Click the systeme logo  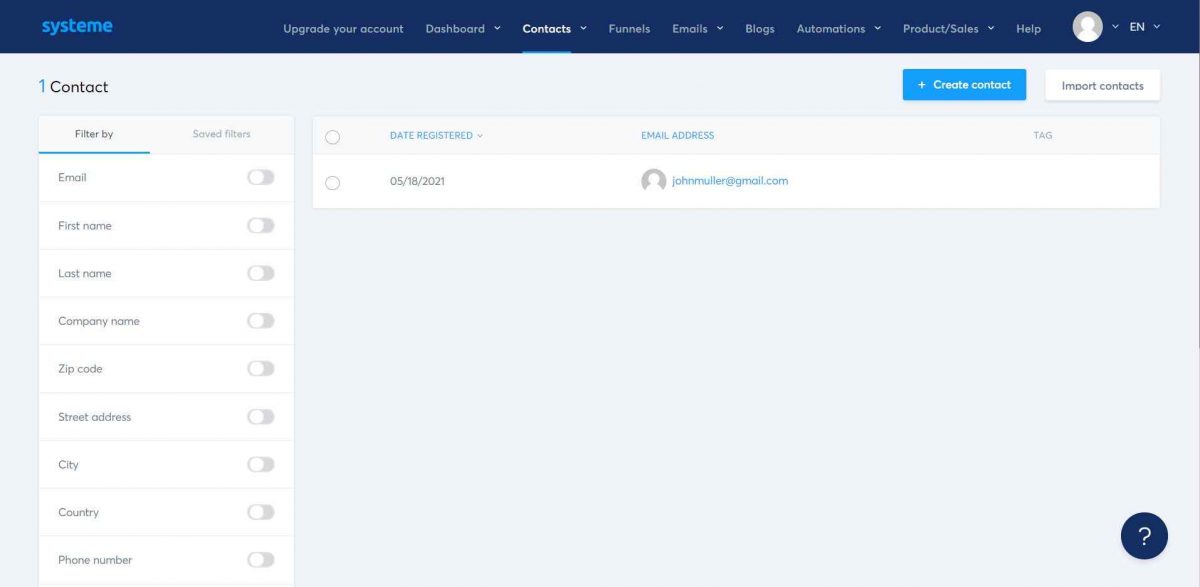77,27
